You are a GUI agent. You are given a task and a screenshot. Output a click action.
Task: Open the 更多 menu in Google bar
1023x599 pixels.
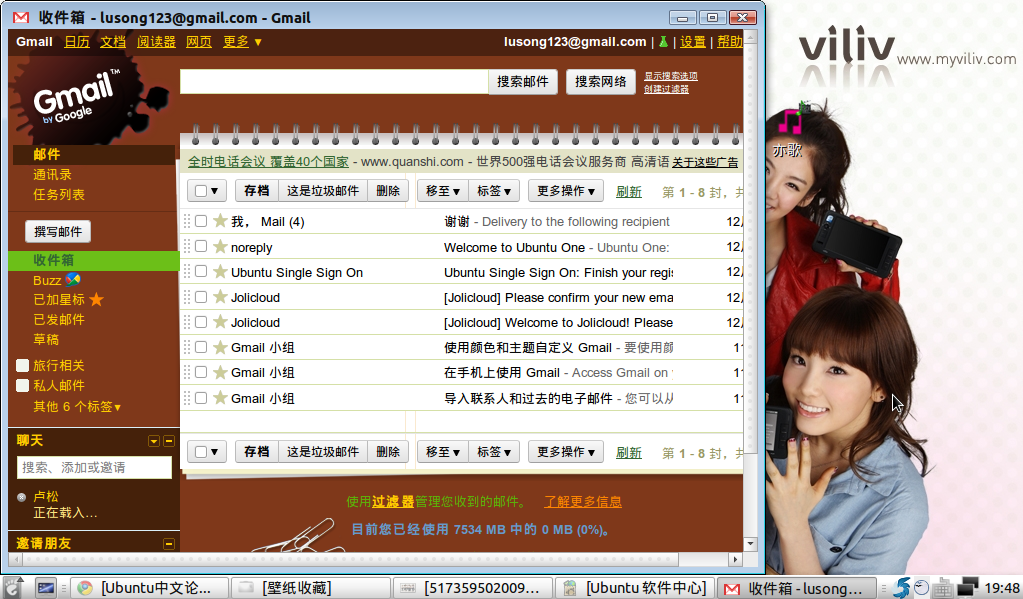[242, 42]
